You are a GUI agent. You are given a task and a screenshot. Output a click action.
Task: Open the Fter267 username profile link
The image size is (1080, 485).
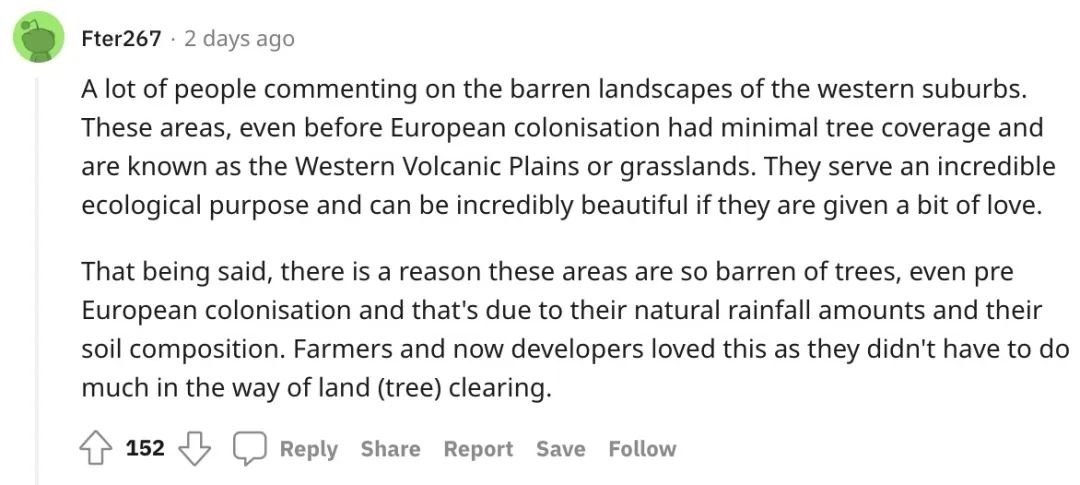(x=121, y=39)
